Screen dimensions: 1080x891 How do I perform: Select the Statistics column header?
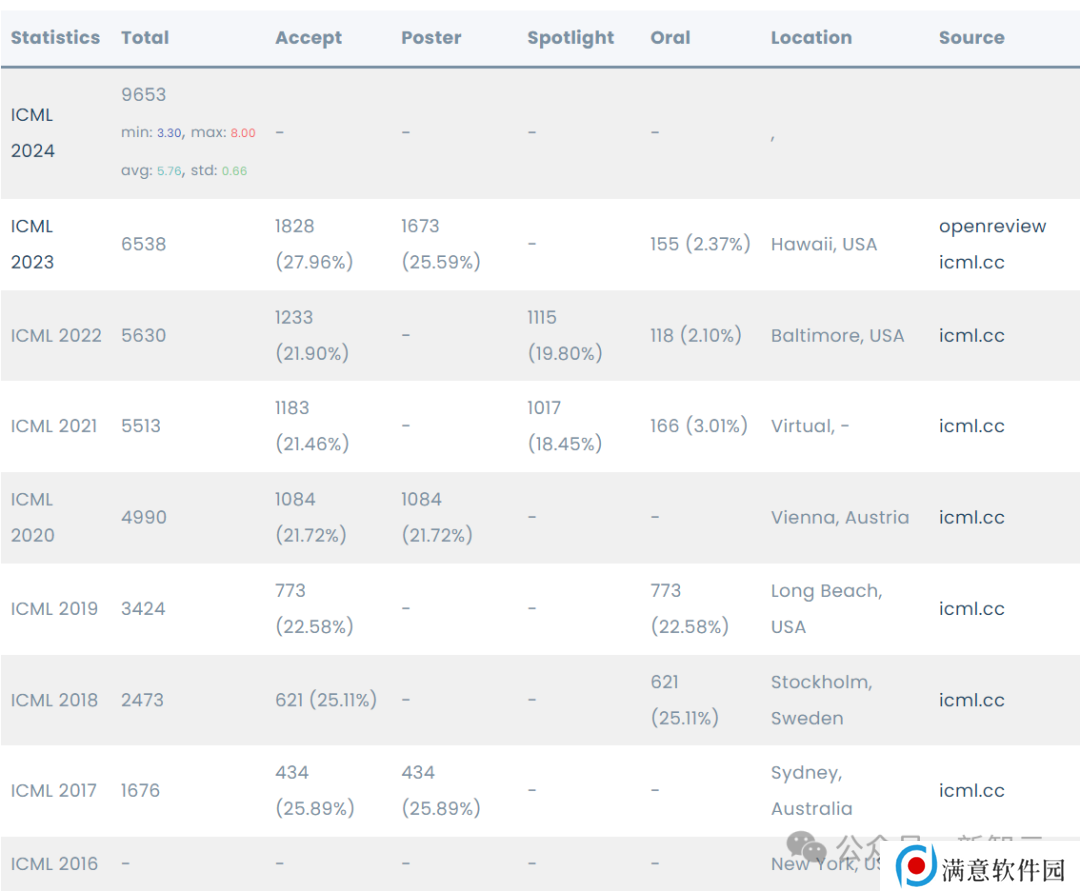click(55, 37)
